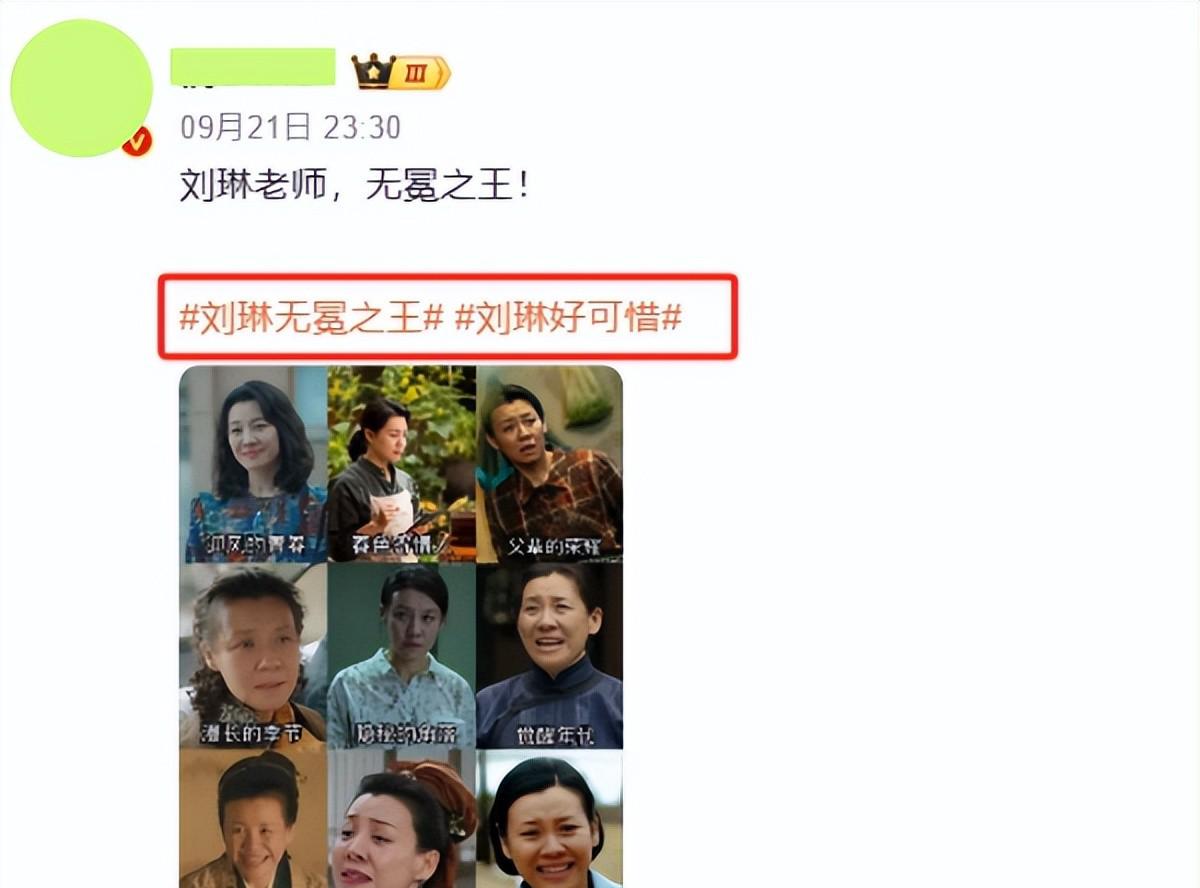Click the crown membership level III badge
The width and height of the screenshot is (1200, 888).
pyautogui.click(x=401, y=72)
